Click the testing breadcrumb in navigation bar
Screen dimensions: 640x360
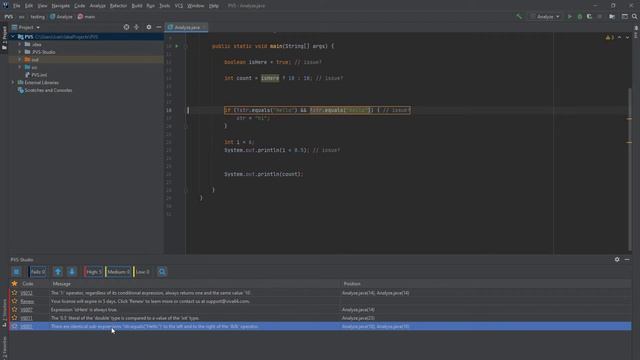click(38, 17)
